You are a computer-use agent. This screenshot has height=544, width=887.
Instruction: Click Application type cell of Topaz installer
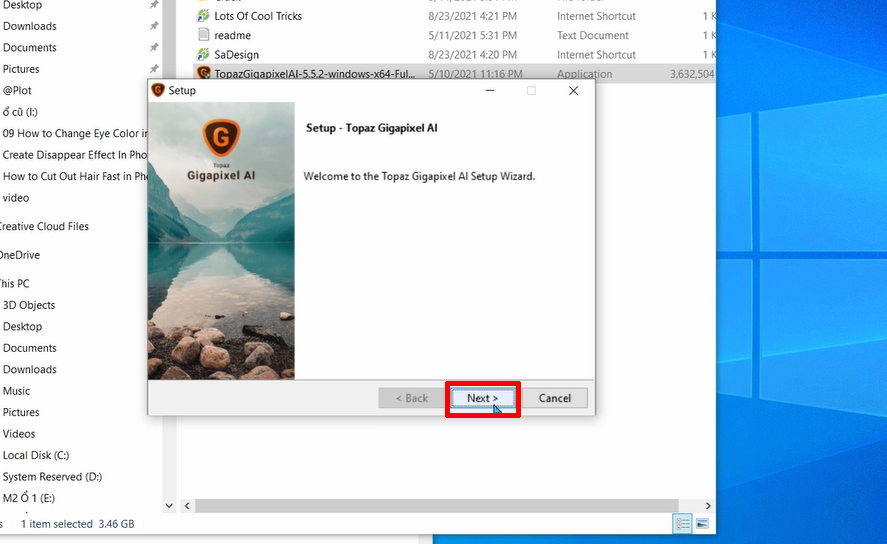tap(584, 74)
